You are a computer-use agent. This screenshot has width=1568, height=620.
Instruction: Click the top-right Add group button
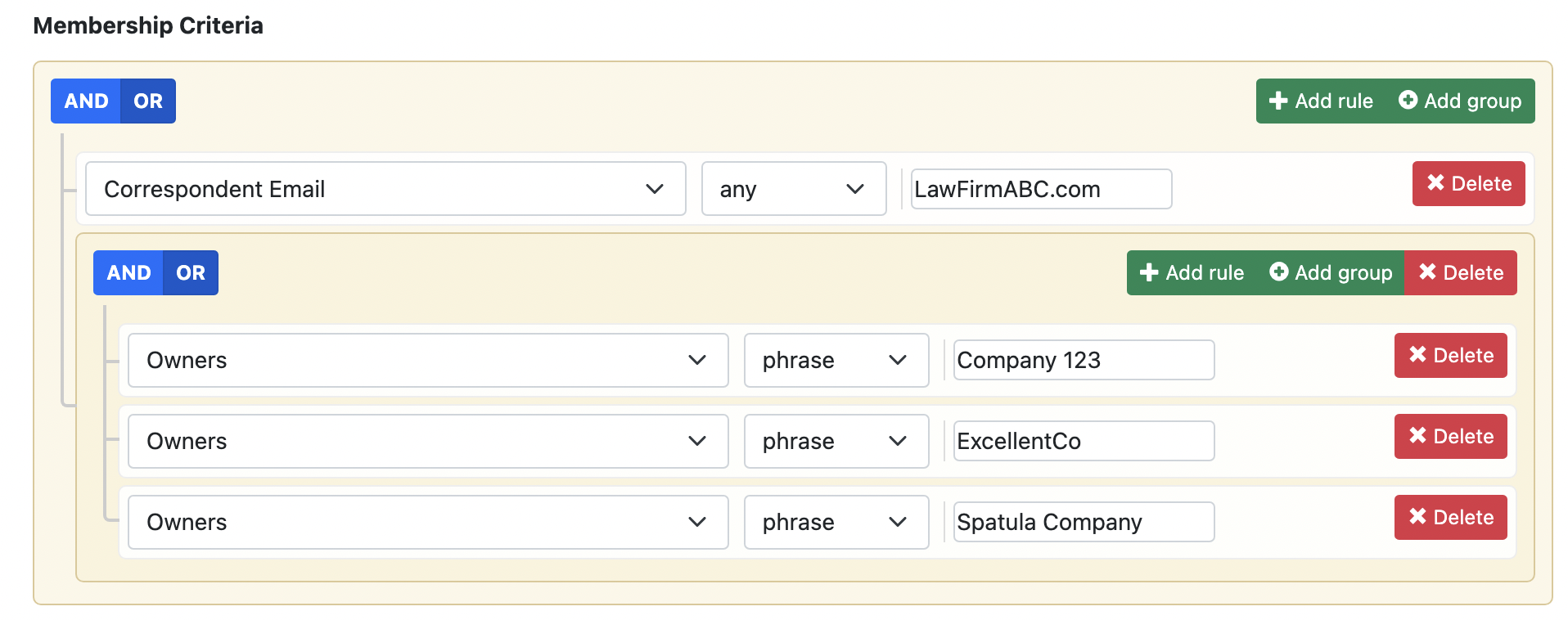(1460, 101)
